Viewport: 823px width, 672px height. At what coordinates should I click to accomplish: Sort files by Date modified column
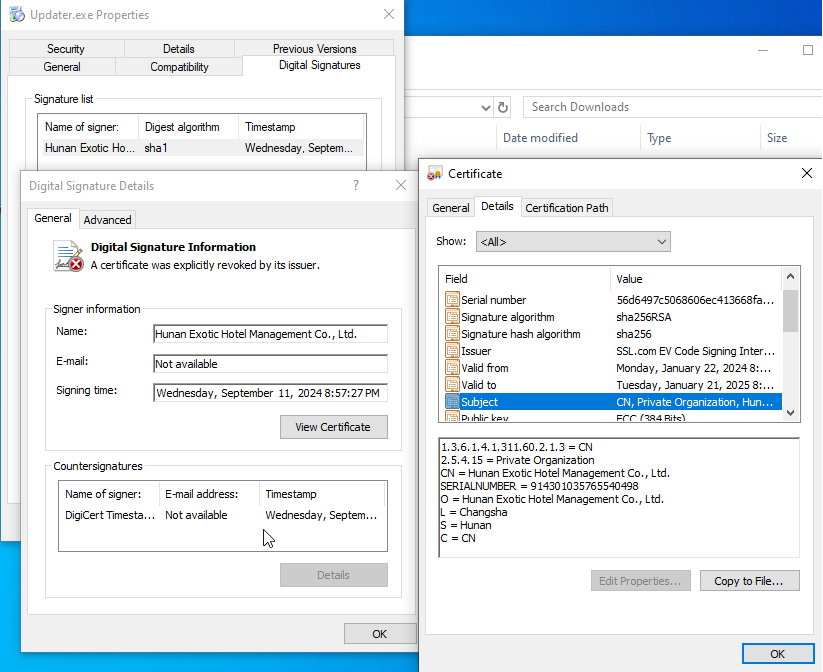click(540, 138)
